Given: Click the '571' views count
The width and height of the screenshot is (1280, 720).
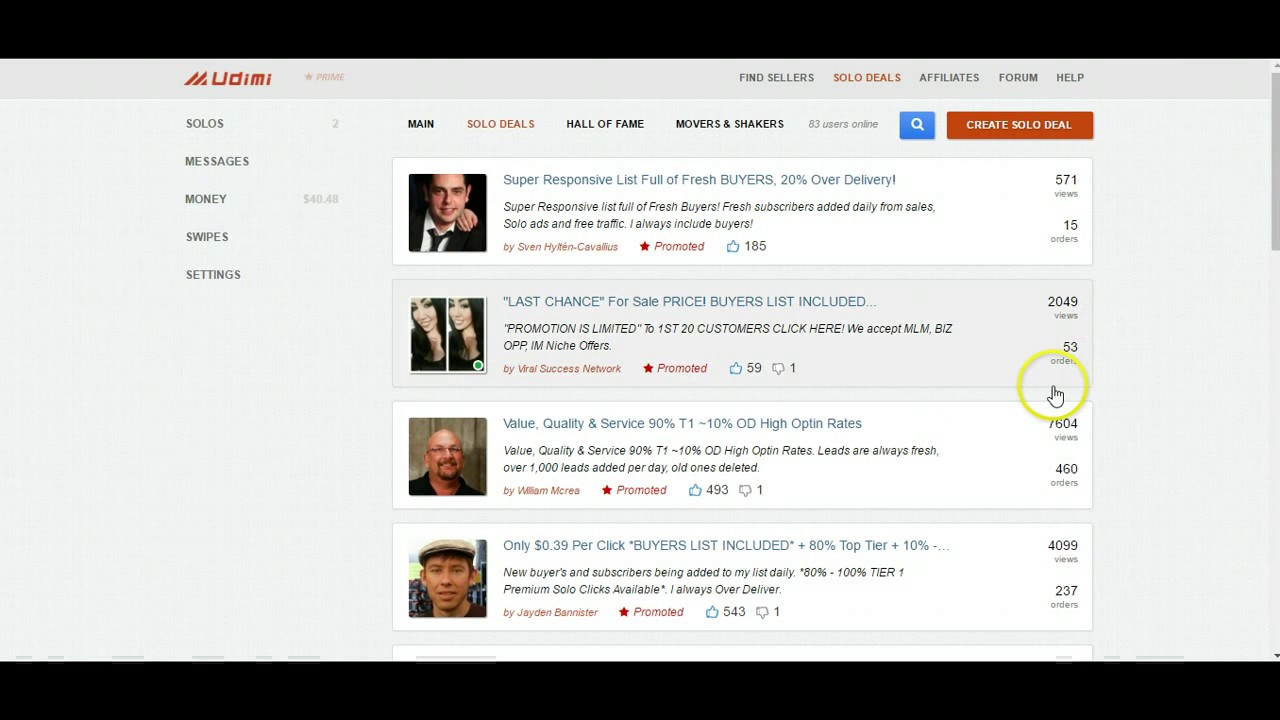Looking at the screenshot, I should (x=1066, y=180).
